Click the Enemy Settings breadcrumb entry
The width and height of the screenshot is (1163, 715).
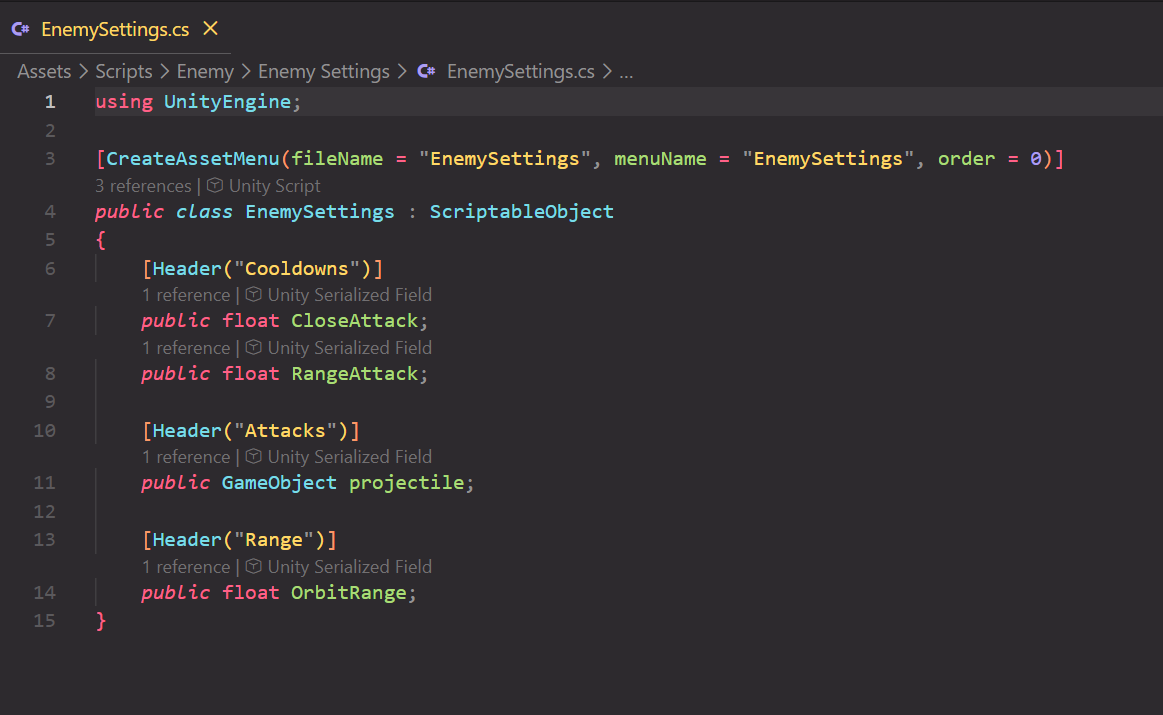pyautogui.click(x=323, y=71)
